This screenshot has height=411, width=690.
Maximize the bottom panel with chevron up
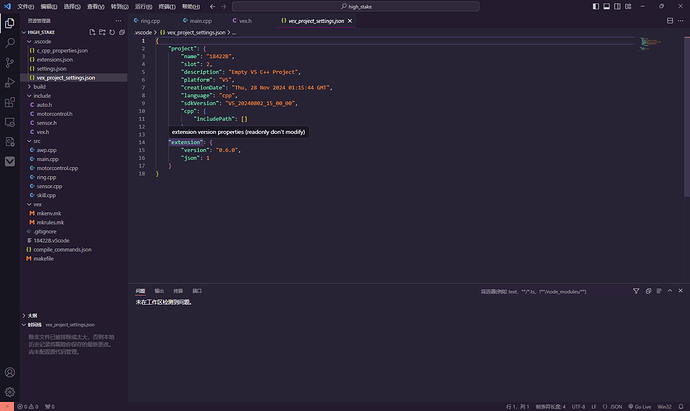(x=670, y=291)
